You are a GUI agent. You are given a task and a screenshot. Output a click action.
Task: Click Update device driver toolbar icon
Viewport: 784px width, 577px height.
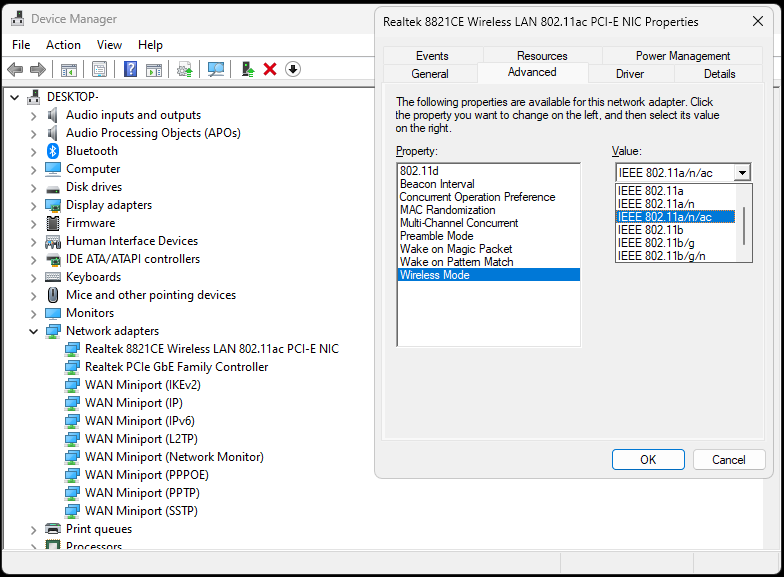(185, 69)
